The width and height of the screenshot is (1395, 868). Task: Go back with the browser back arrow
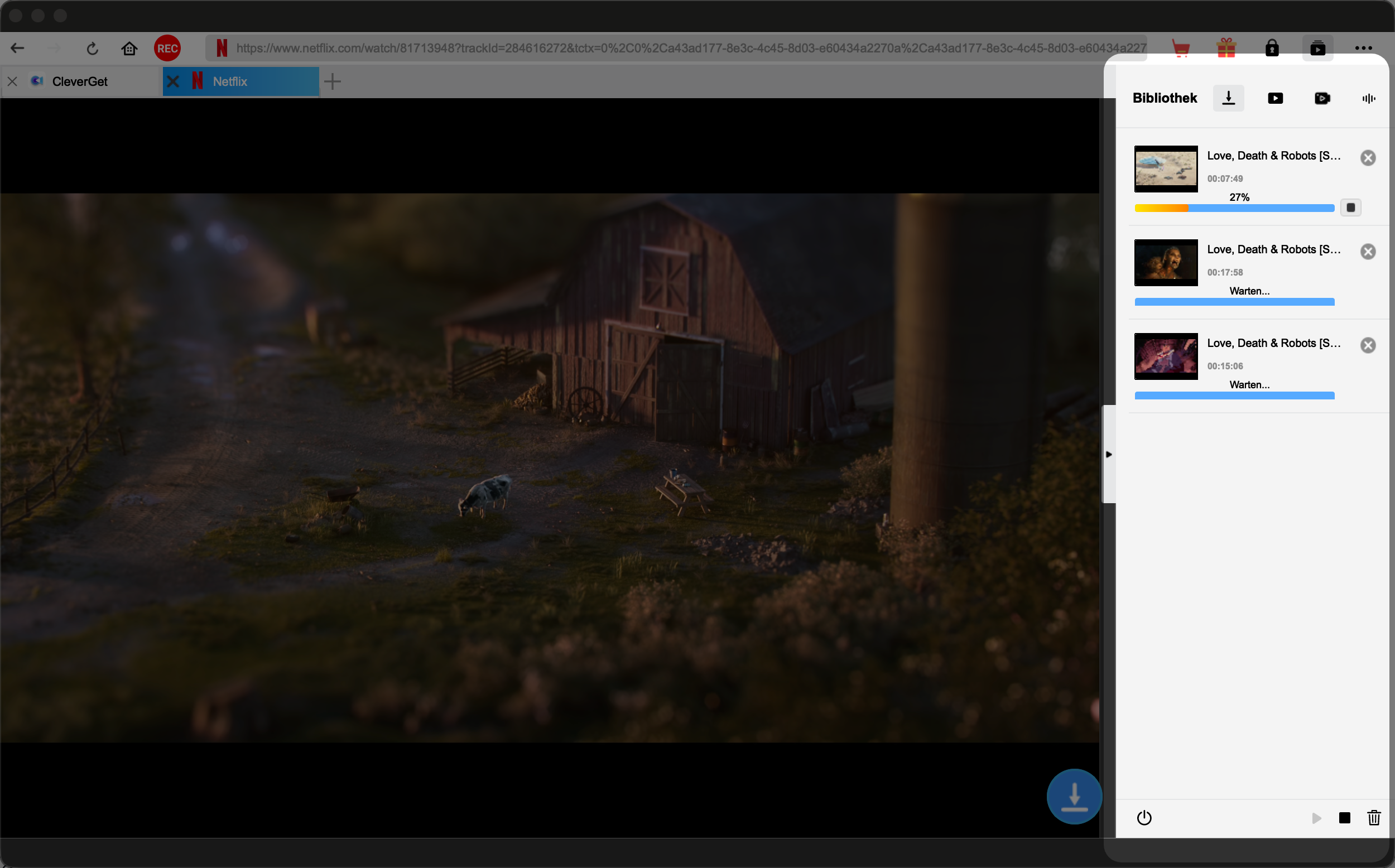pyautogui.click(x=17, y=48)
